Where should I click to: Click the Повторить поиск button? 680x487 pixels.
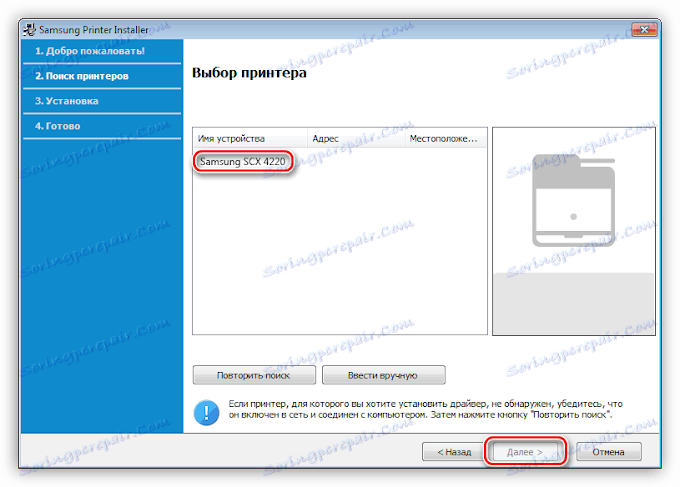254,375
